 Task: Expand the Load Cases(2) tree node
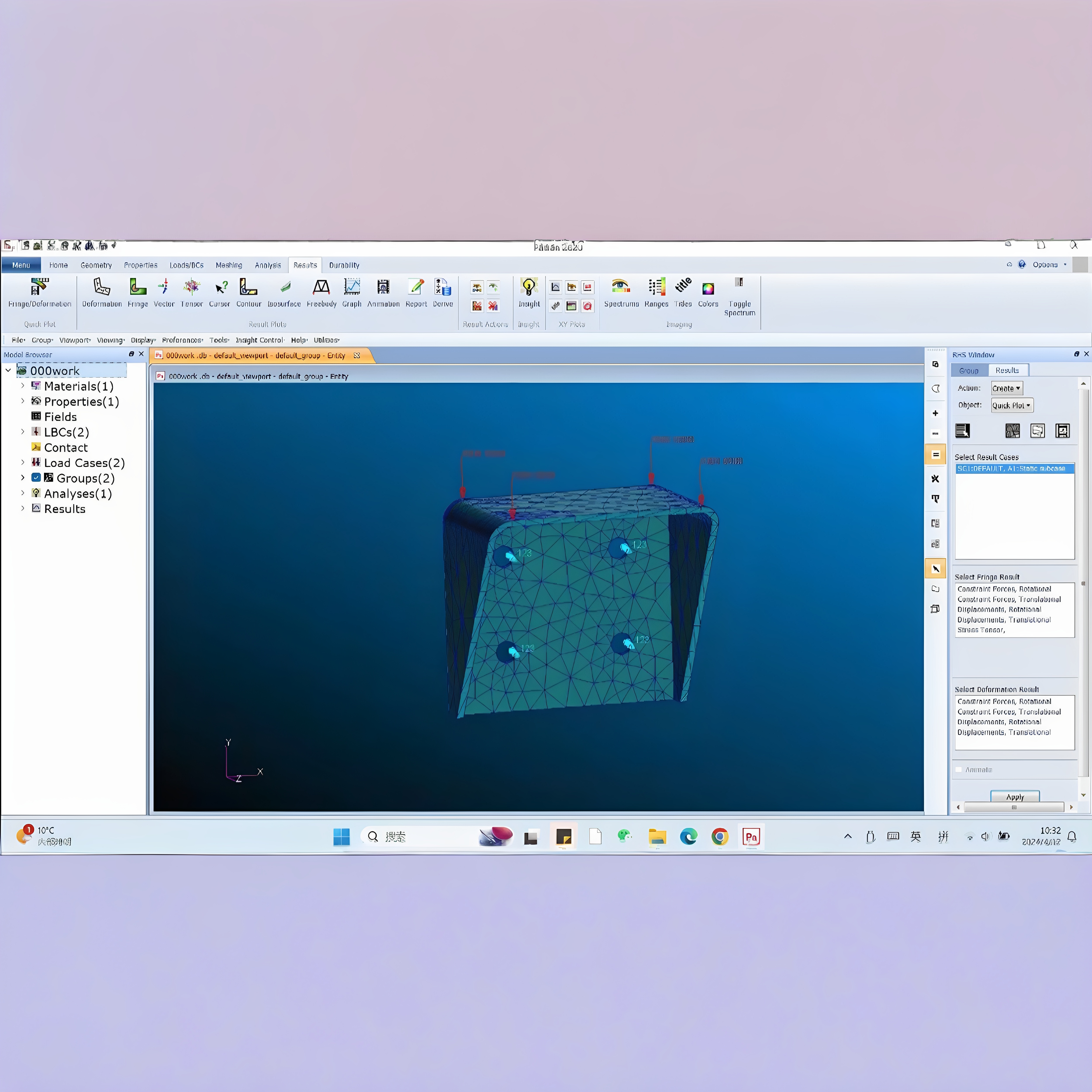point(23,462)
